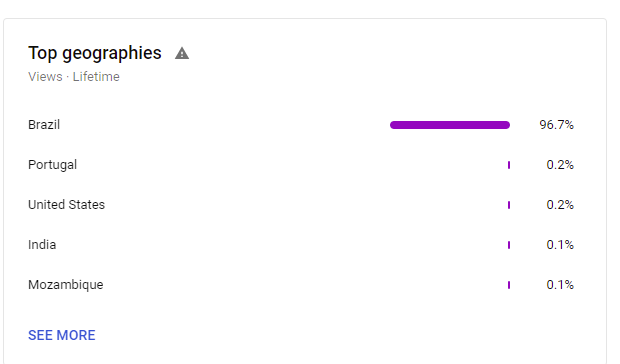Click the 0.2% value for United States

pos(560,205)
